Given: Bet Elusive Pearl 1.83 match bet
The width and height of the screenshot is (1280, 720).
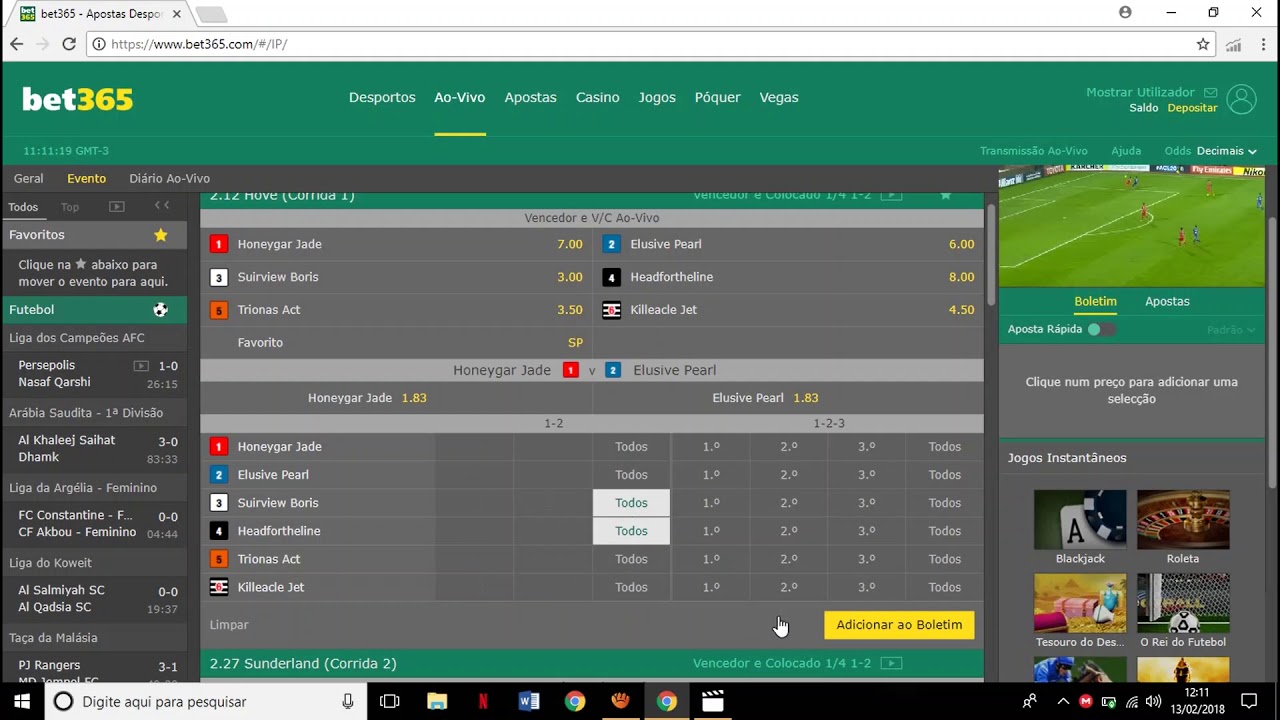Looking at the screenshot, I should pos(788,398).
